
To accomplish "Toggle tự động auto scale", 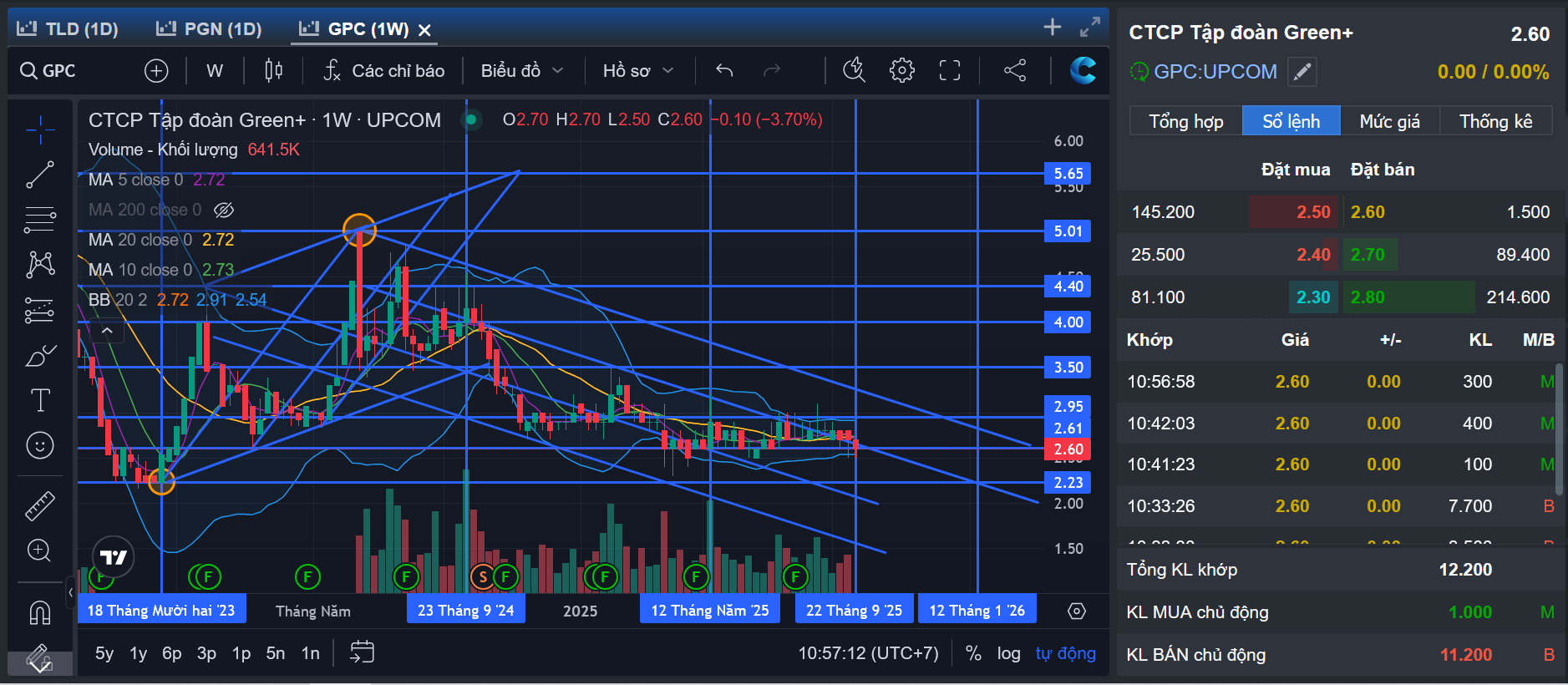I will point(1065,653).
